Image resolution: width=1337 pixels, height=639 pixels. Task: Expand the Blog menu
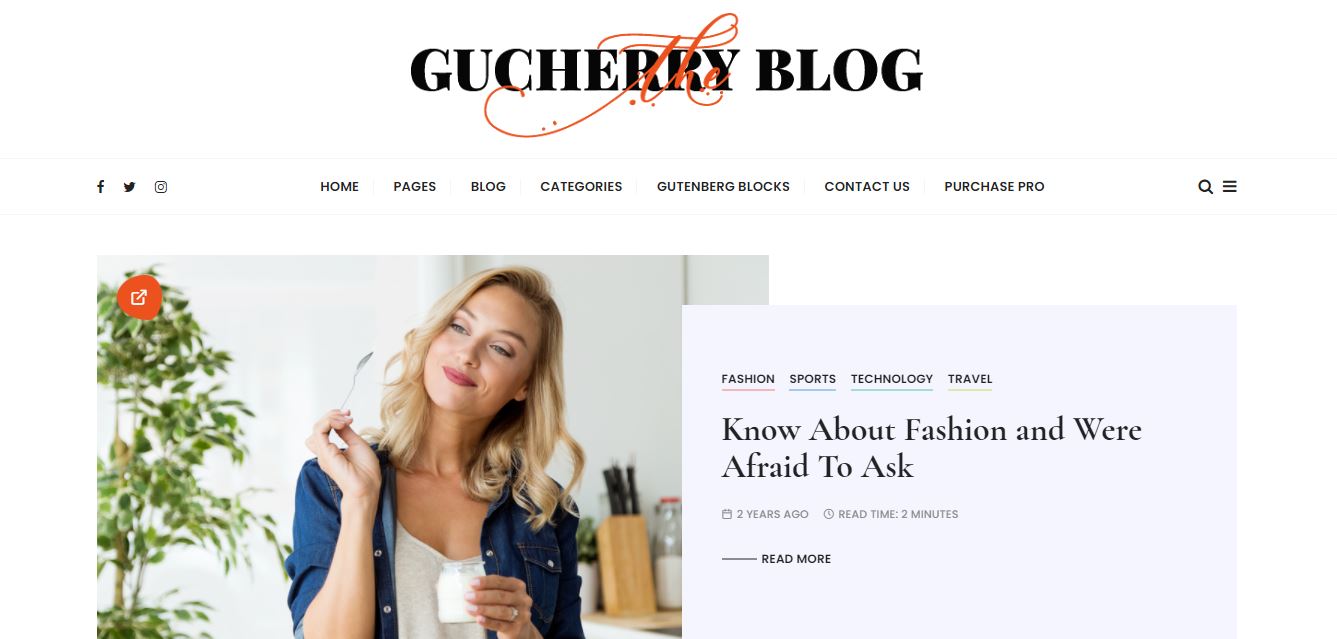point(488,187)
